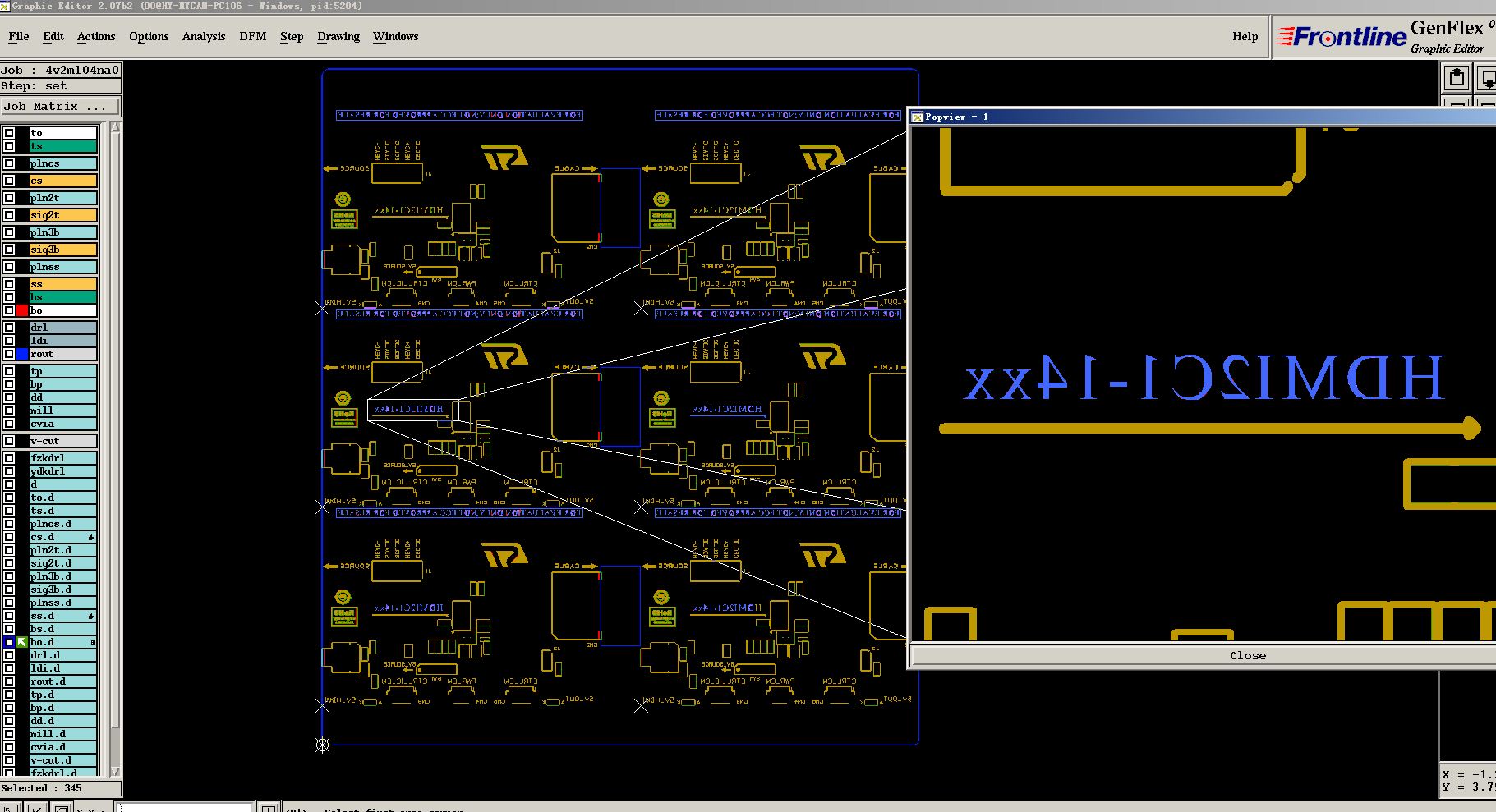Toggle the checkbox for layer ts
Image resolution: width=1496 pixels, height=812 pixels.
pos(9,146)
